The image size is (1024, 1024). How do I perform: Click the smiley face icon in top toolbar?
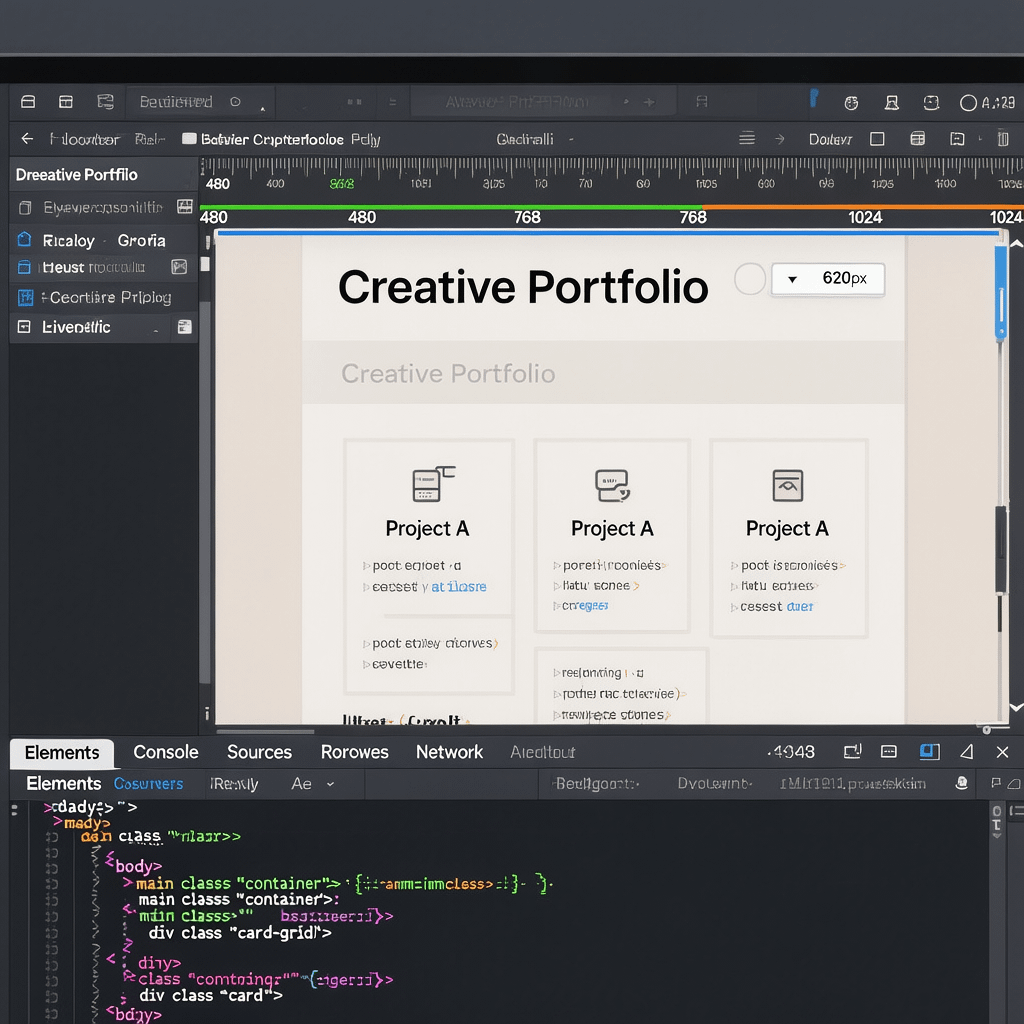[931, 102]
